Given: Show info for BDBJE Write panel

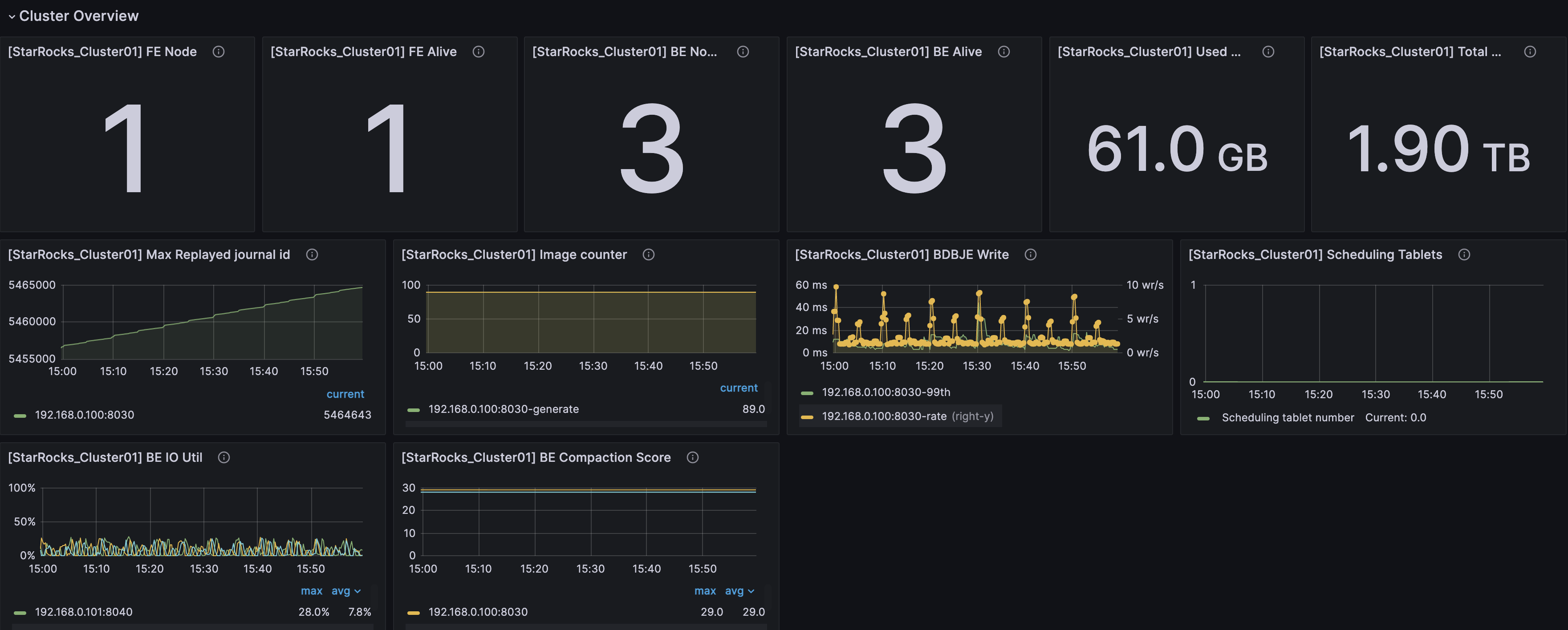Looking at the screenshot, I should [1030, 255].
